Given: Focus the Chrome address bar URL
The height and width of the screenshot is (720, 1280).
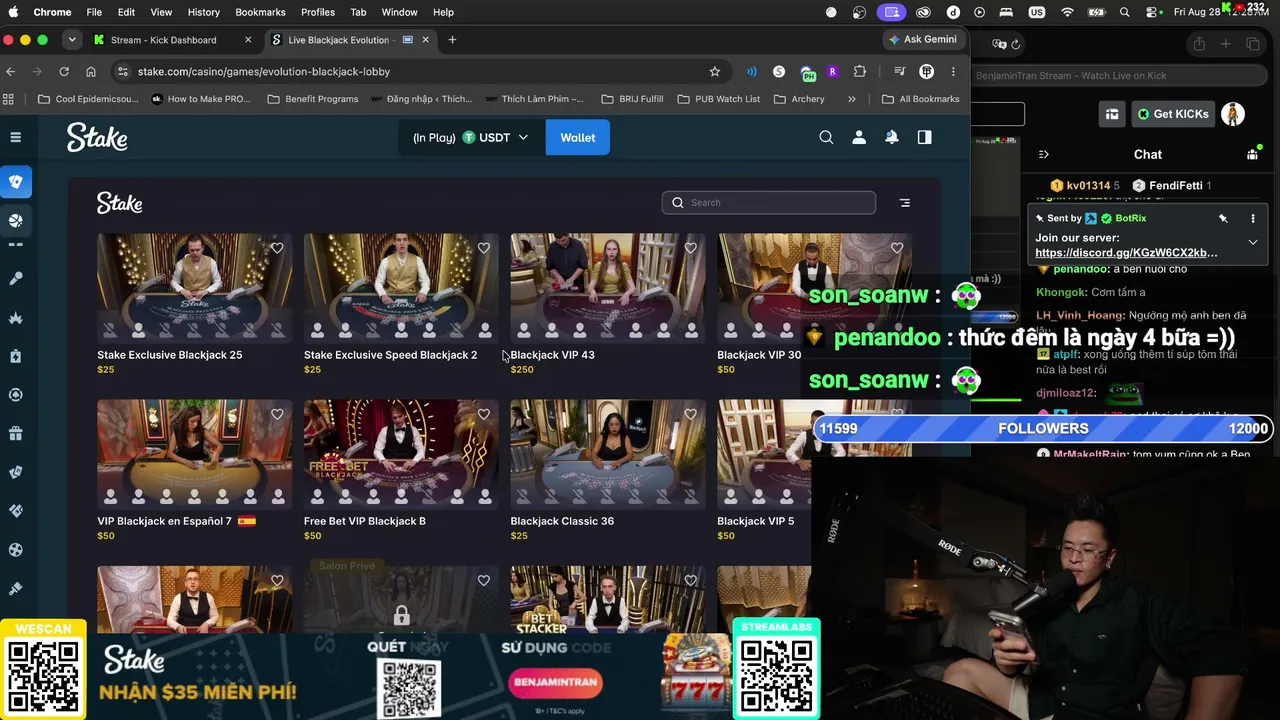Looking at the screenshot, I should 264,72.
